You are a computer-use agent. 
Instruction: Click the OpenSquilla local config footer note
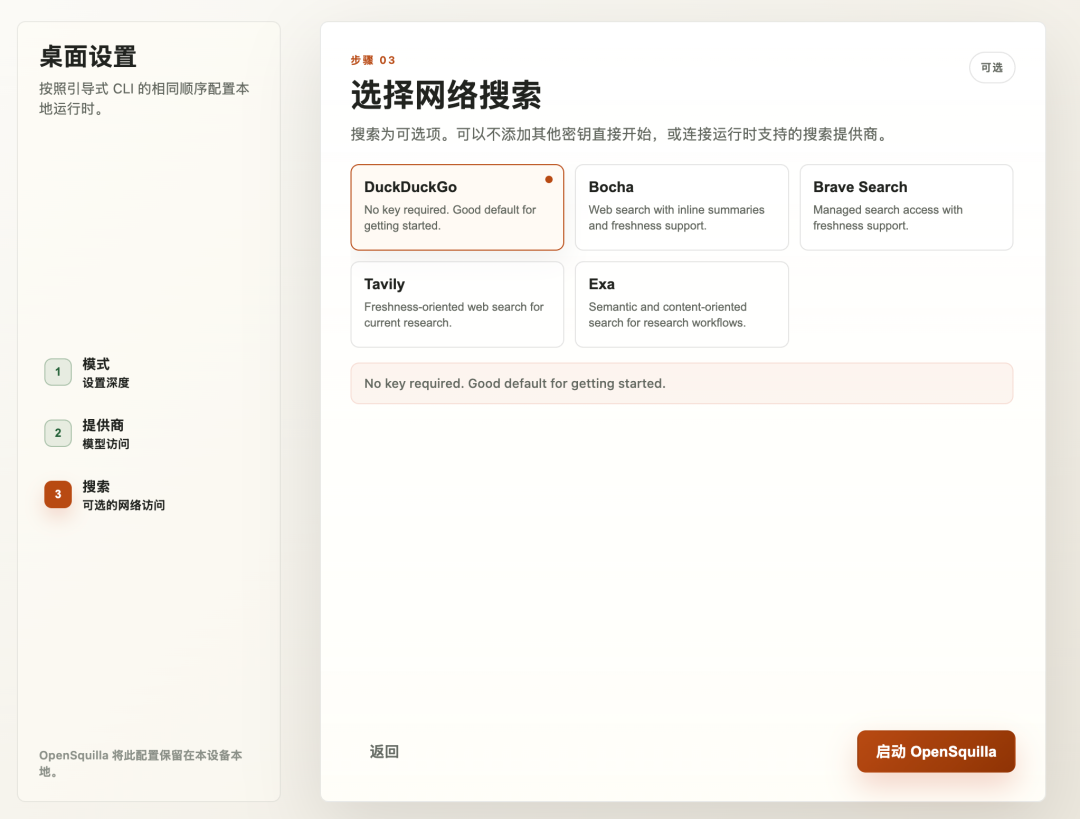[141, 763]
